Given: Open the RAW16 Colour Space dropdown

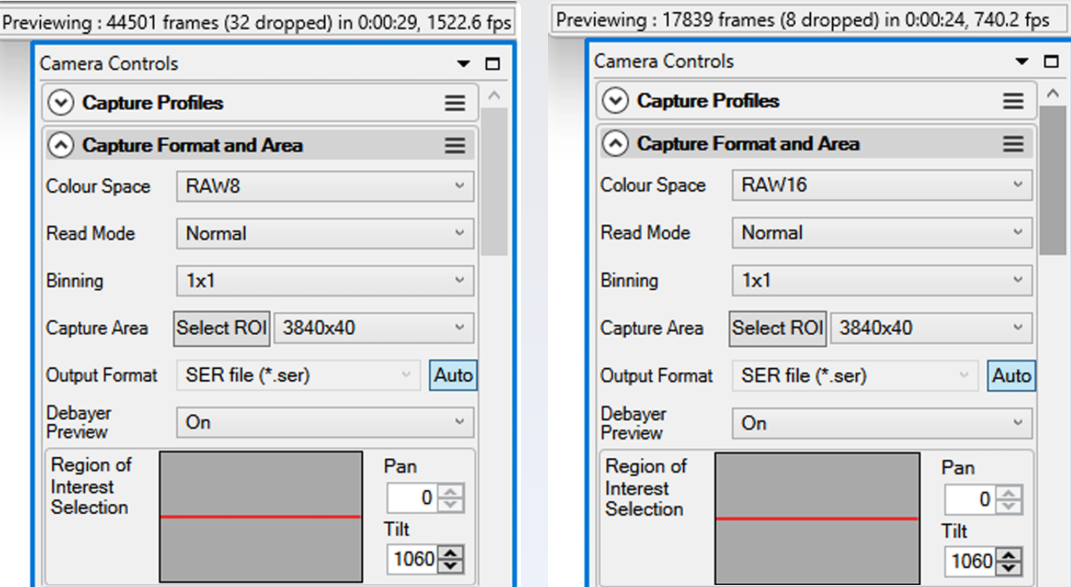Looking at the screenshot, I should click(882, 185).
